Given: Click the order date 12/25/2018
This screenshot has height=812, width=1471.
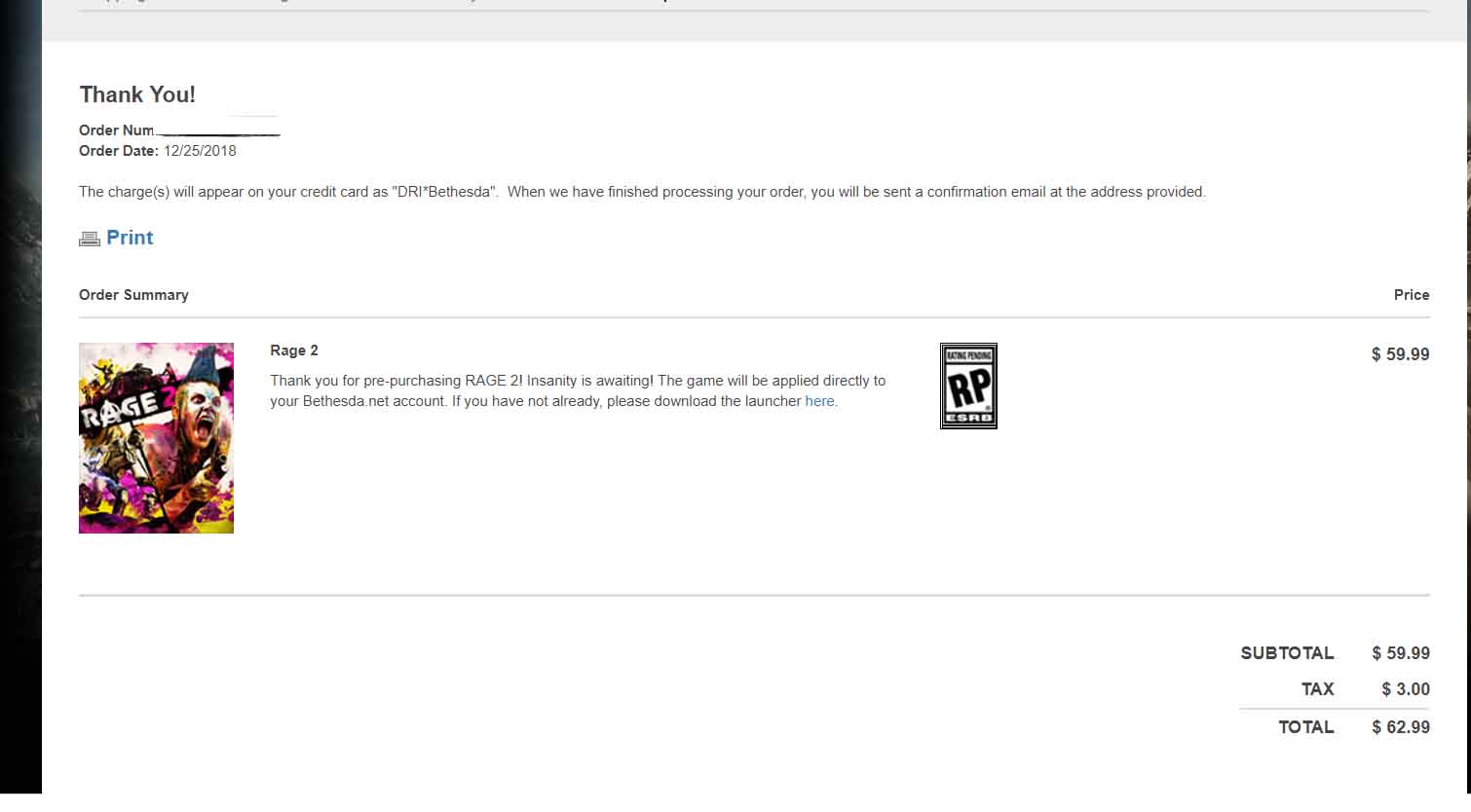Looking at the screenshot, I should (x=200, y=151).
